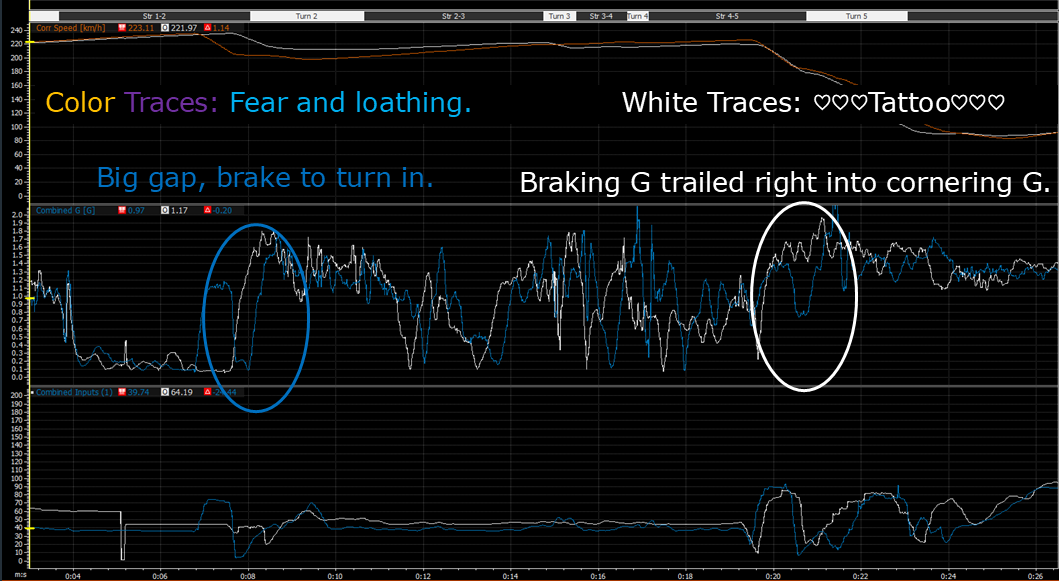The height and width of the screenshot is (581, 1059).
Task: Select the Turn 5 track section
Action: point(856,16)
